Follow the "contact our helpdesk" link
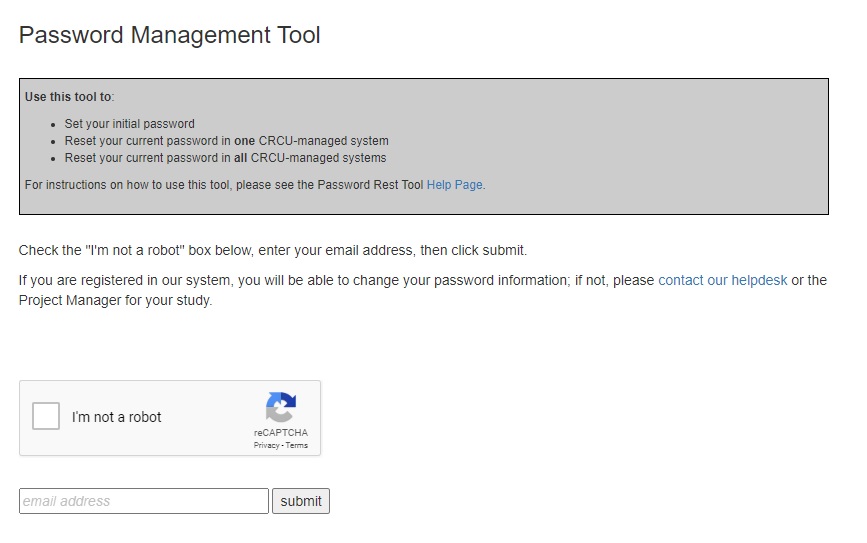Screen dimensions: 867x543 tap(722, 280)
